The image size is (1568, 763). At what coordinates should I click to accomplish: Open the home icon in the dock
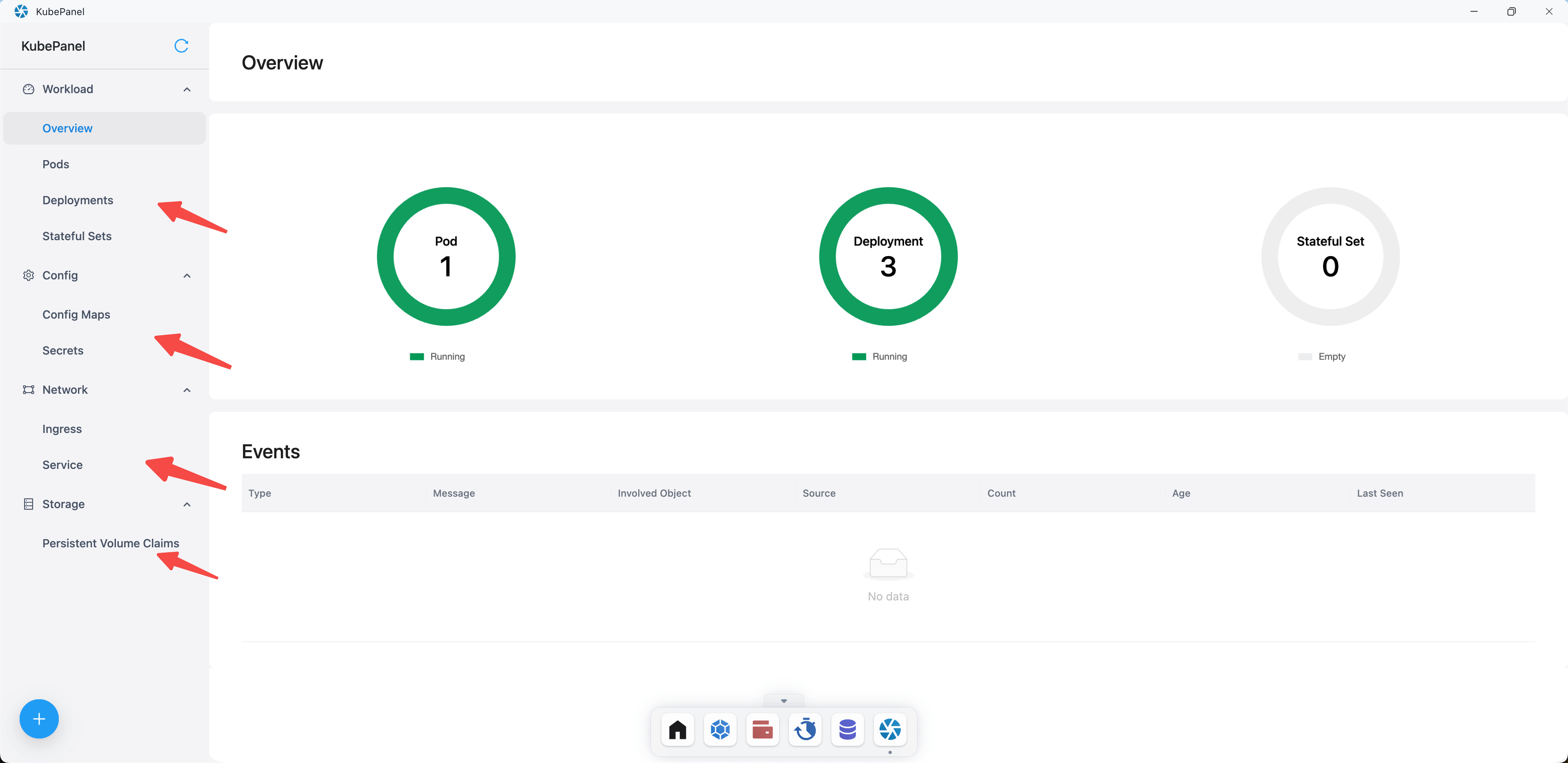click(677, 729)
